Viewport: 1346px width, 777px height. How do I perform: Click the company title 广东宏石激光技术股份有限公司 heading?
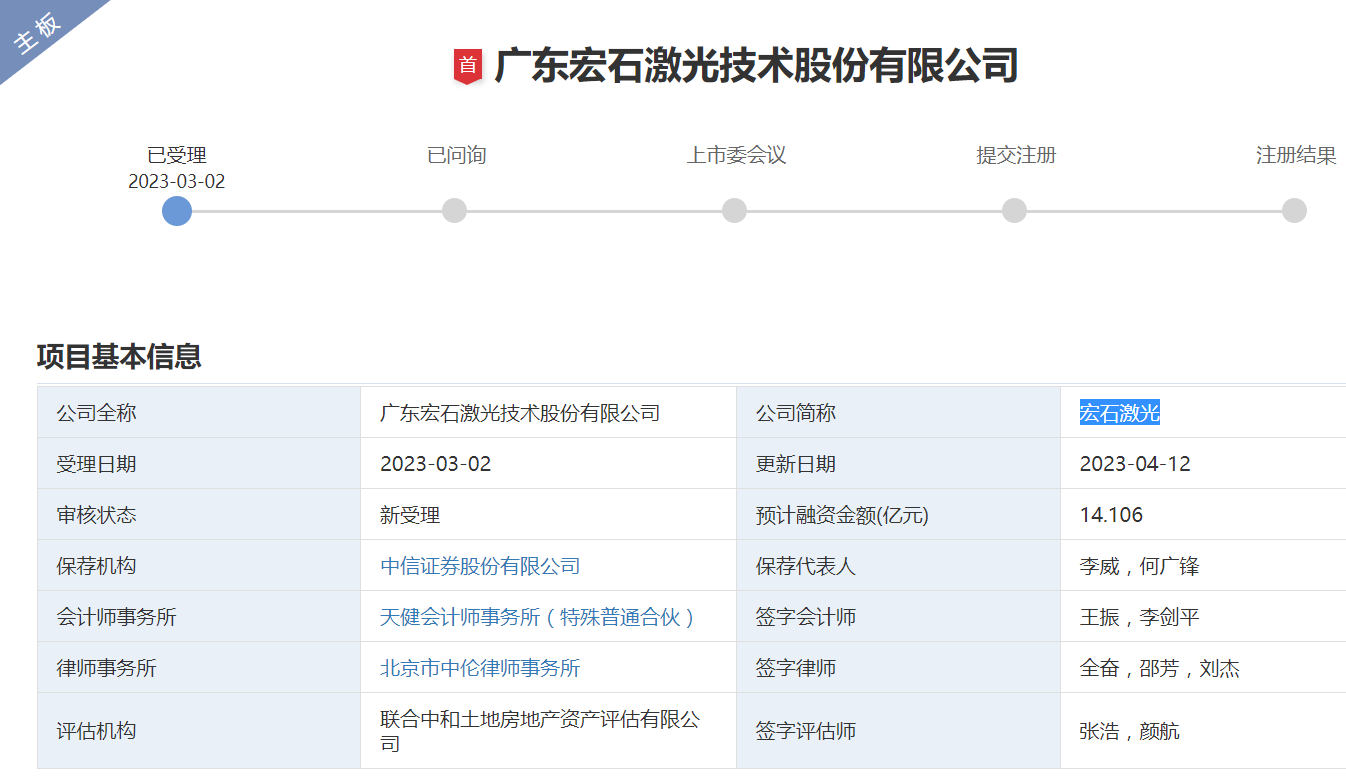(756, 66)
